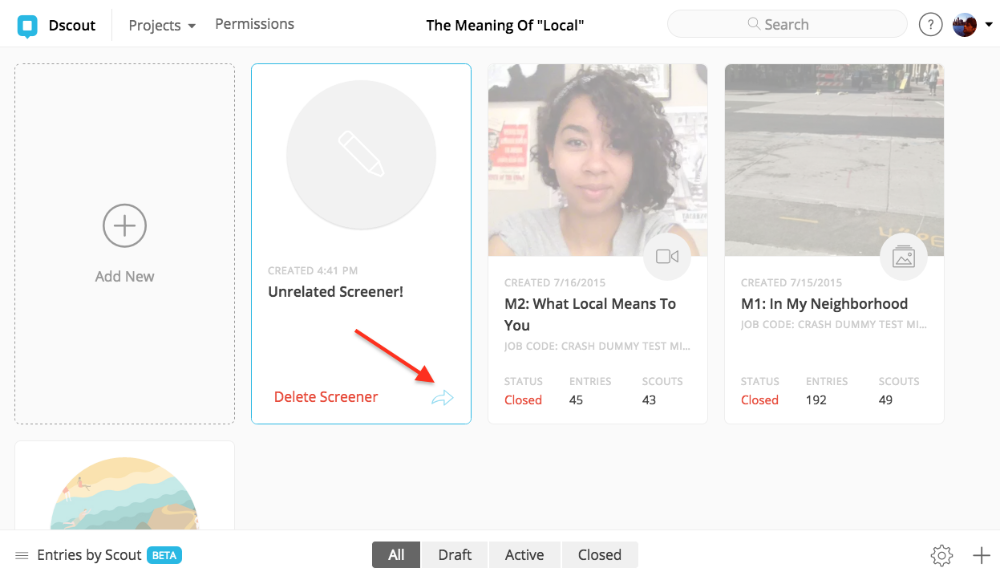
Task: Click CREATED 7/15/2015 date
Action: click(791, 283)
